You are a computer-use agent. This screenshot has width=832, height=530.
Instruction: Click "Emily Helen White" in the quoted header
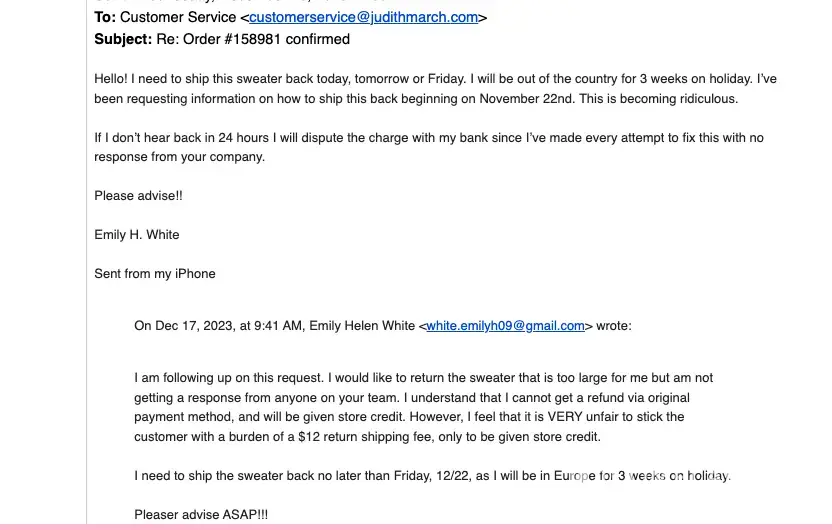pyautogui.click(x=362, y=325)
